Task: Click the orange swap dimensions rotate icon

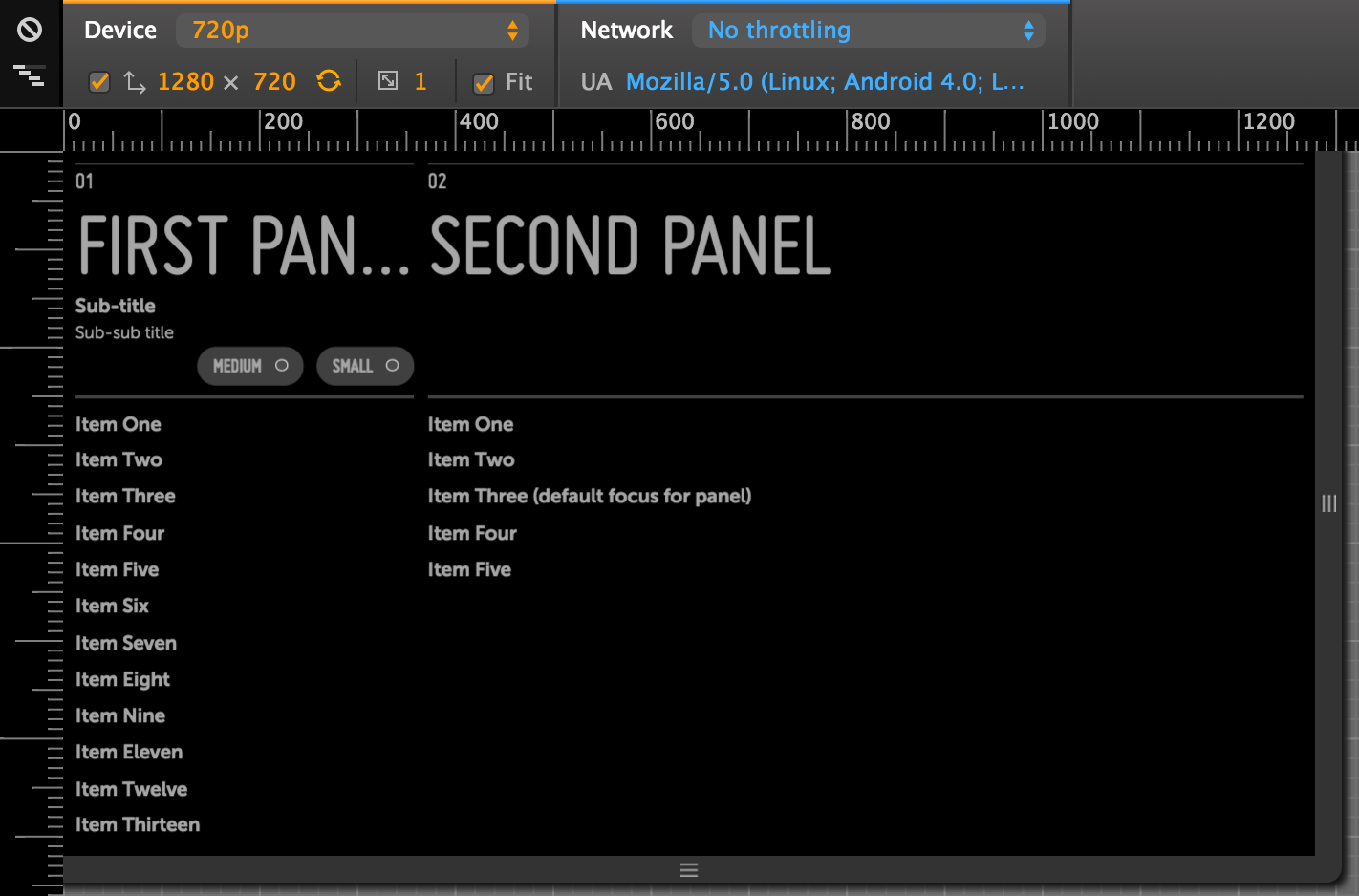Action: click(329, 81)
